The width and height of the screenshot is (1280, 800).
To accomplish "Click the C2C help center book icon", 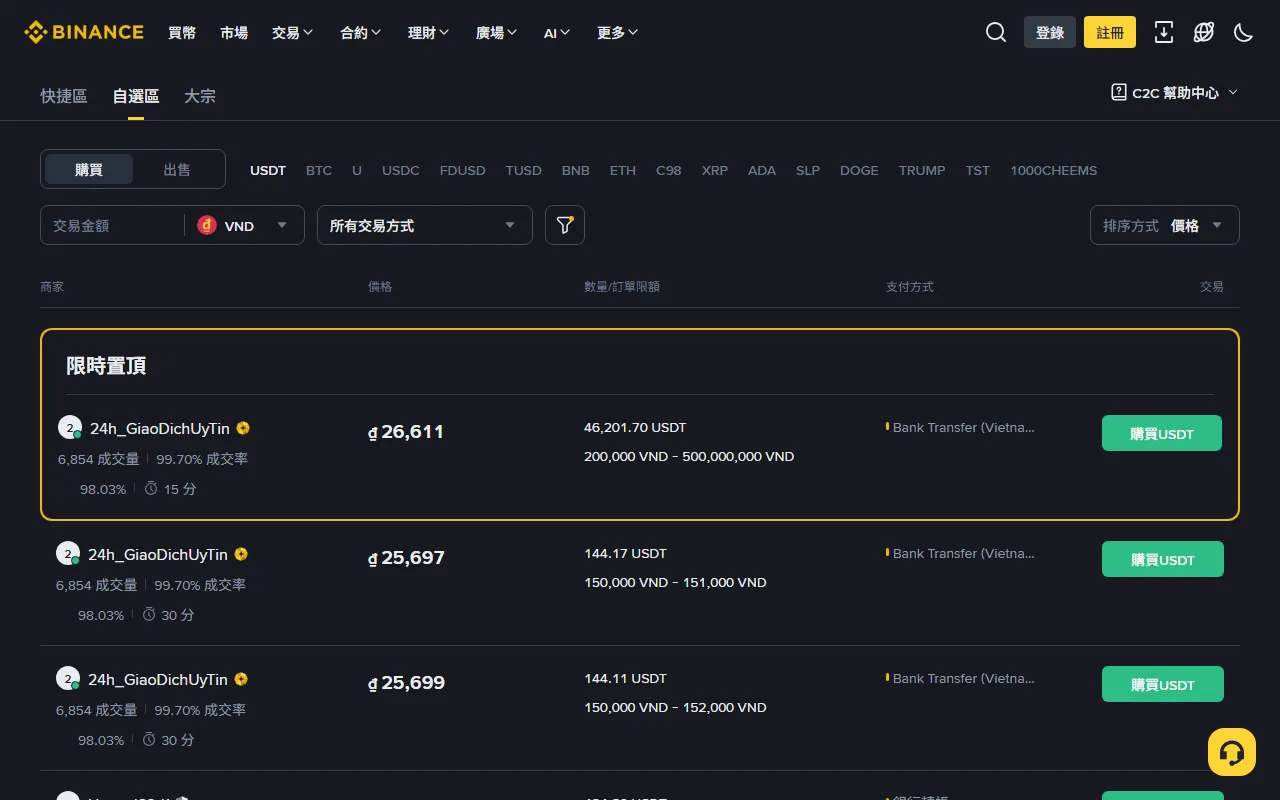I will [x=1119, y=92].
